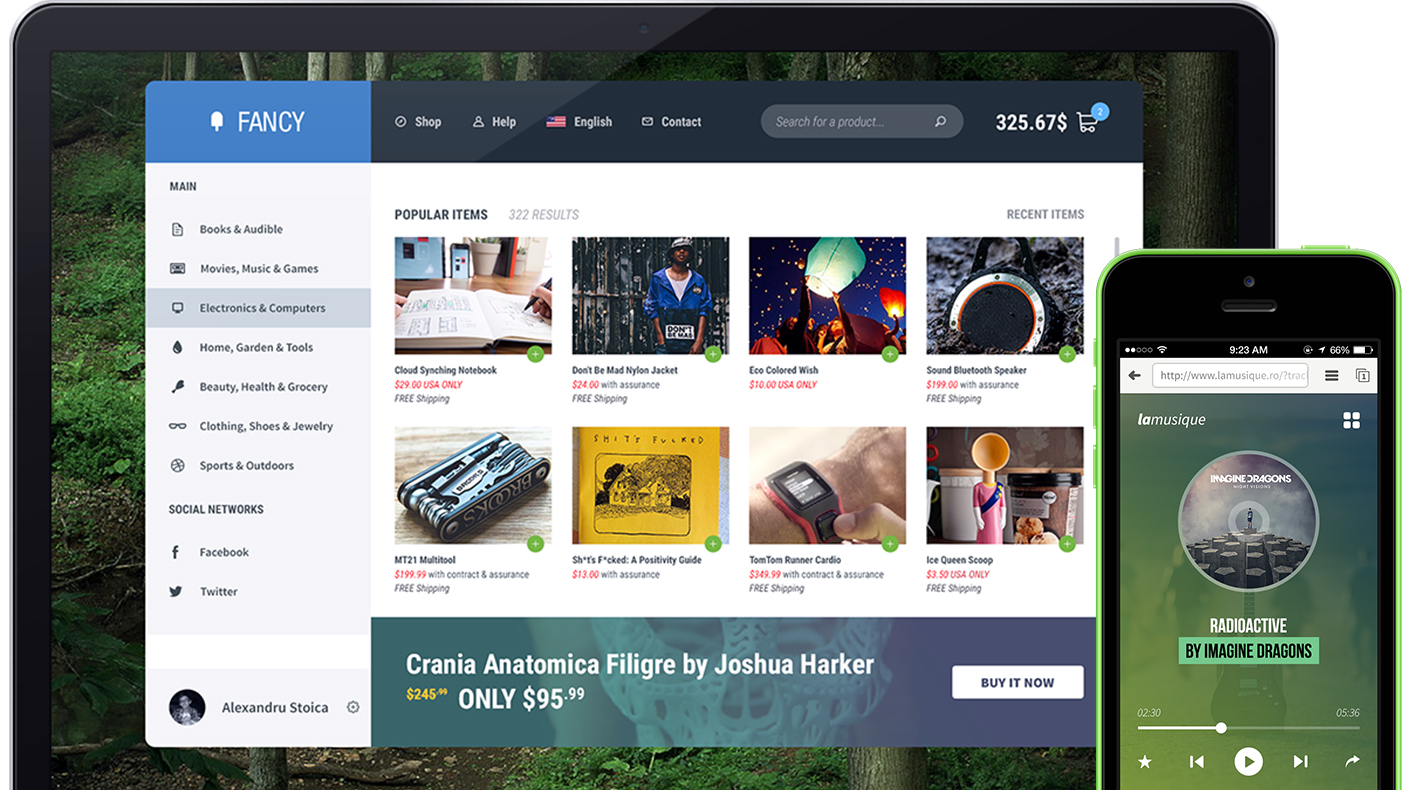Click the lamusique grid menu icon

pos(1351,420)
